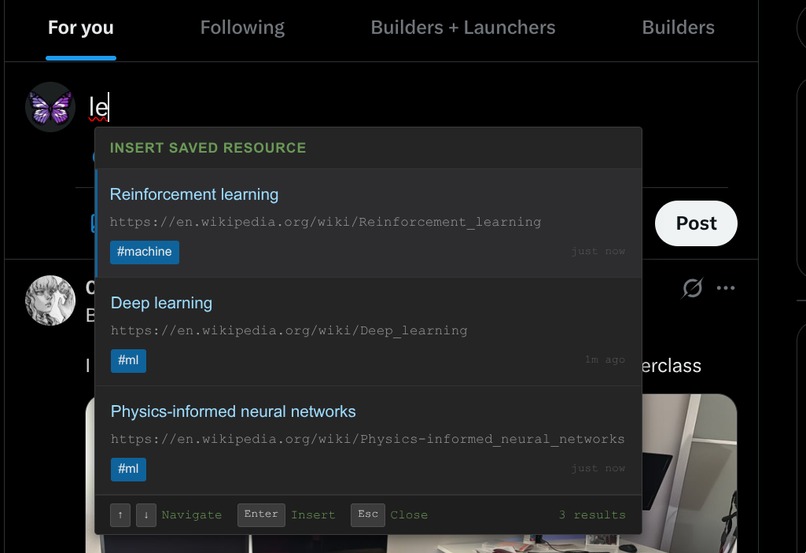This screenshot has height=553, width=806.
Task: Click the up arrow navigate key
Action: click(120, 514)
